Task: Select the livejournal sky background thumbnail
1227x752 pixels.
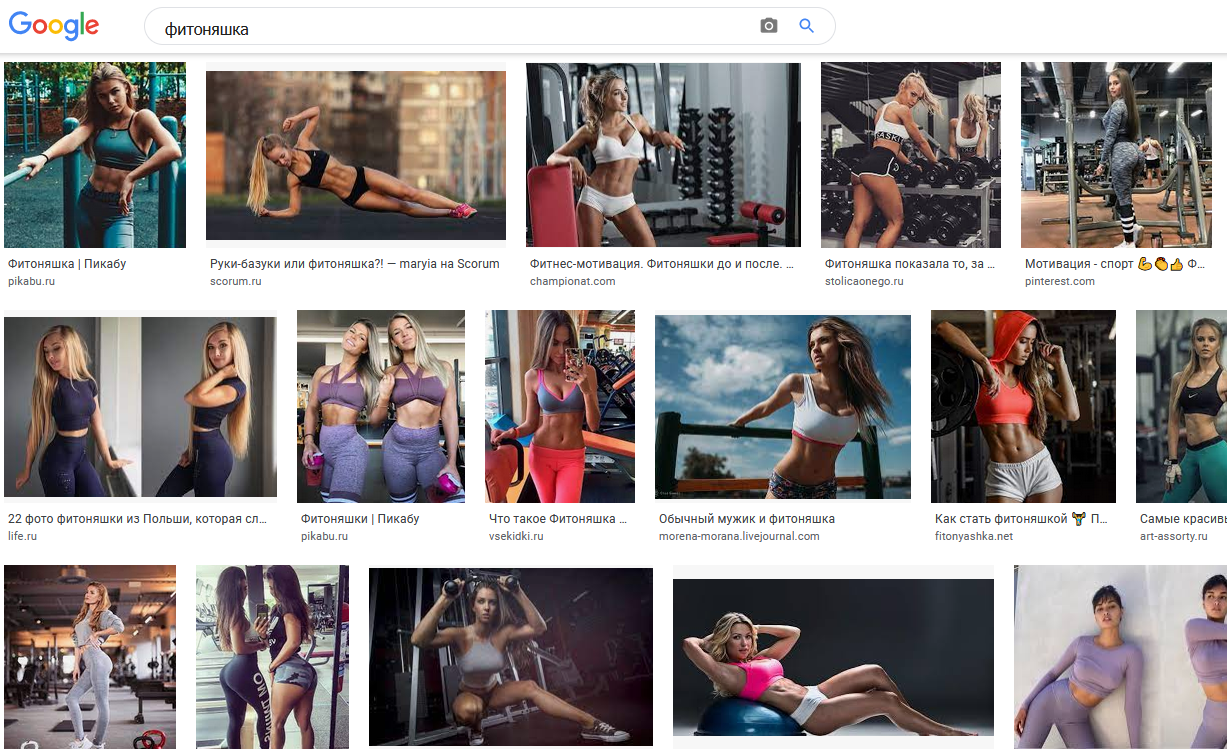Action: [x=782, y=407]
